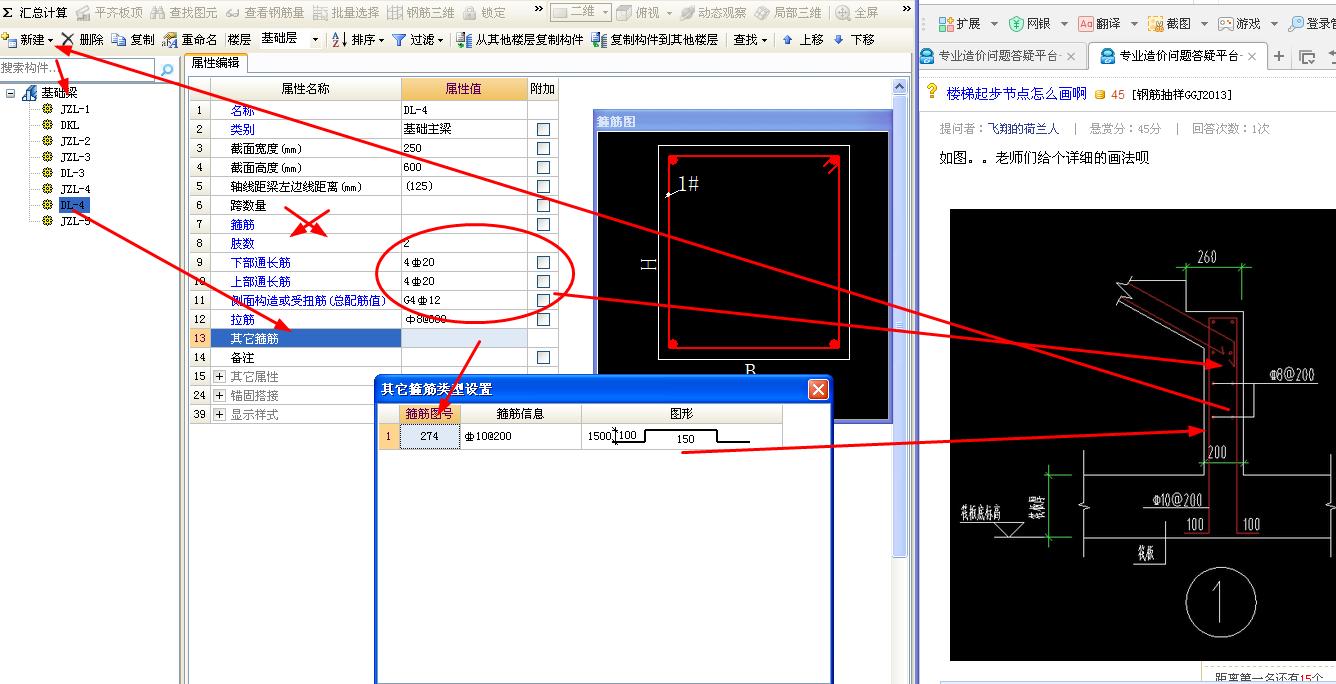Click the browser 截图 screenshot icon
Screen dimensions: 1336x684
point(1156,23)
